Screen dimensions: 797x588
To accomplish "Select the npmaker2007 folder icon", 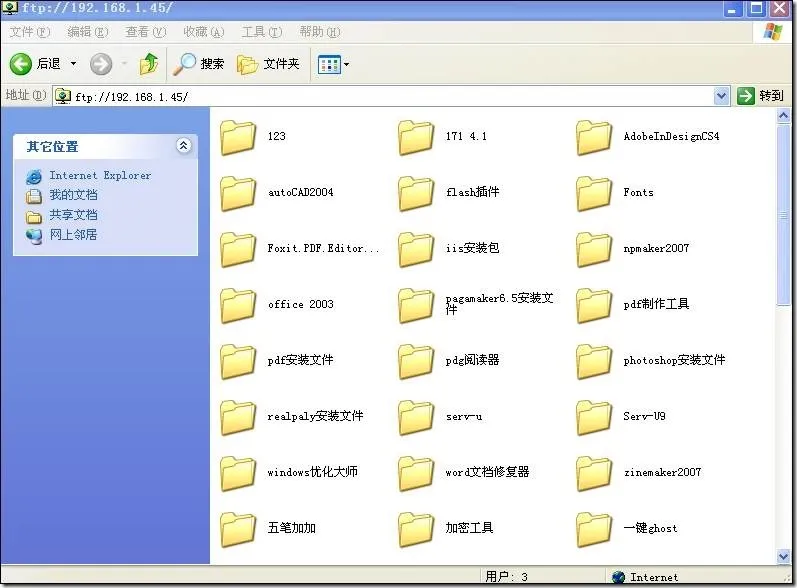I will 594,249.
